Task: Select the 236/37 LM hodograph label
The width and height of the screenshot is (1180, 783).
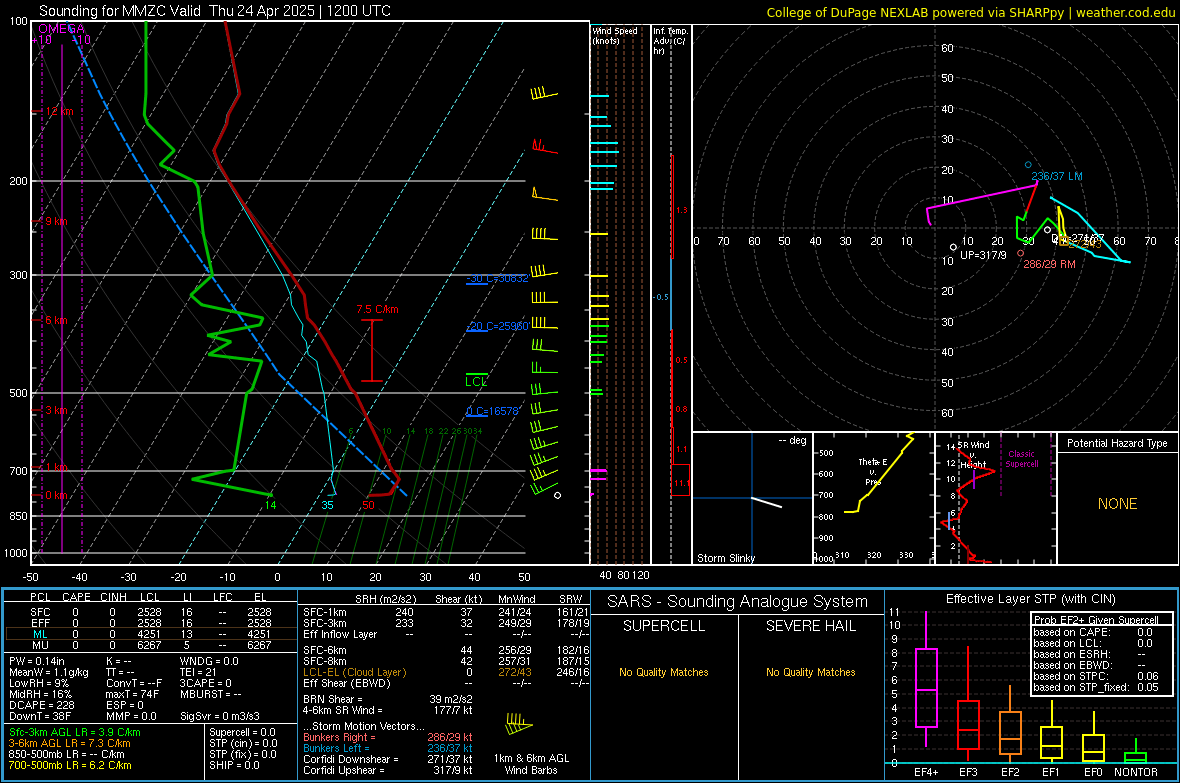Action: (x=1057, y=176)
